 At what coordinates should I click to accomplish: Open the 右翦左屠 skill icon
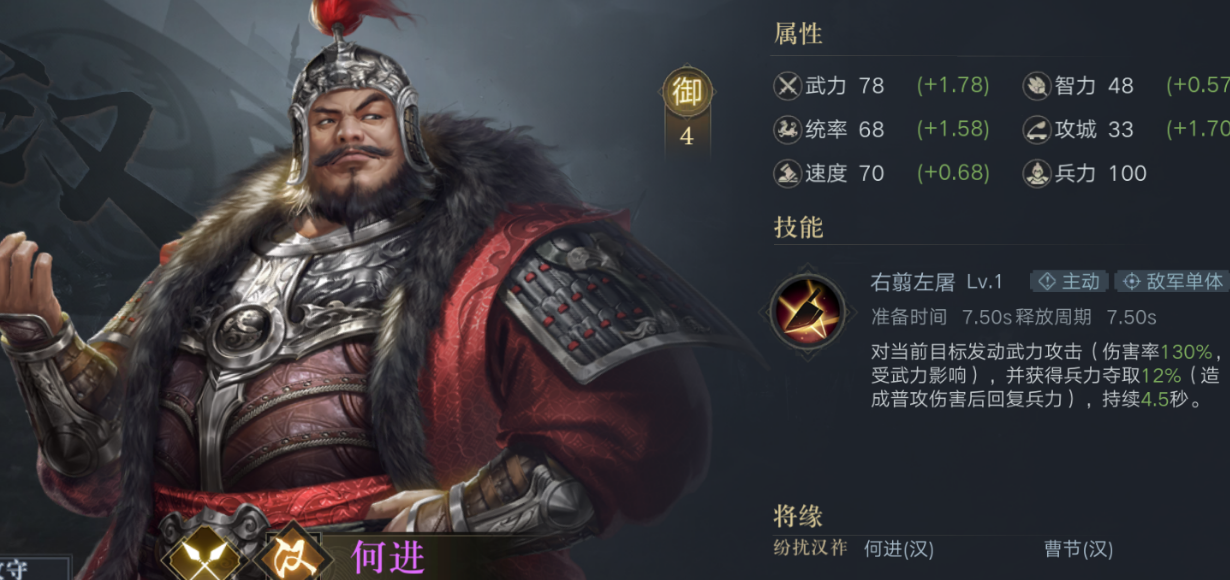click(808, 311)
